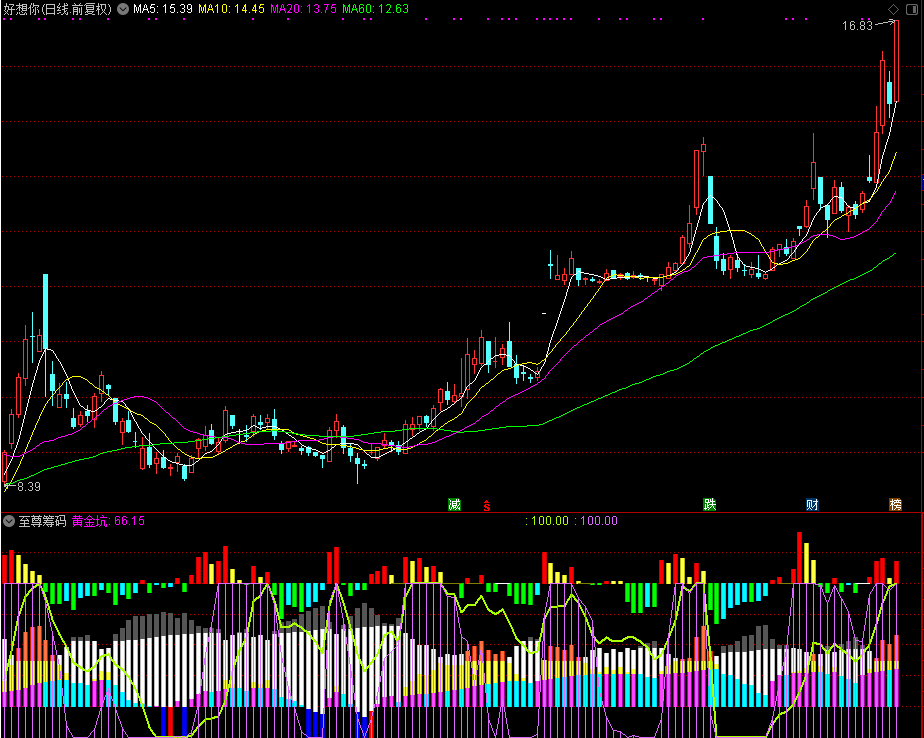Click the brown 榜 event marker
The image size is (924, 738).
click(x=895, y=504)
